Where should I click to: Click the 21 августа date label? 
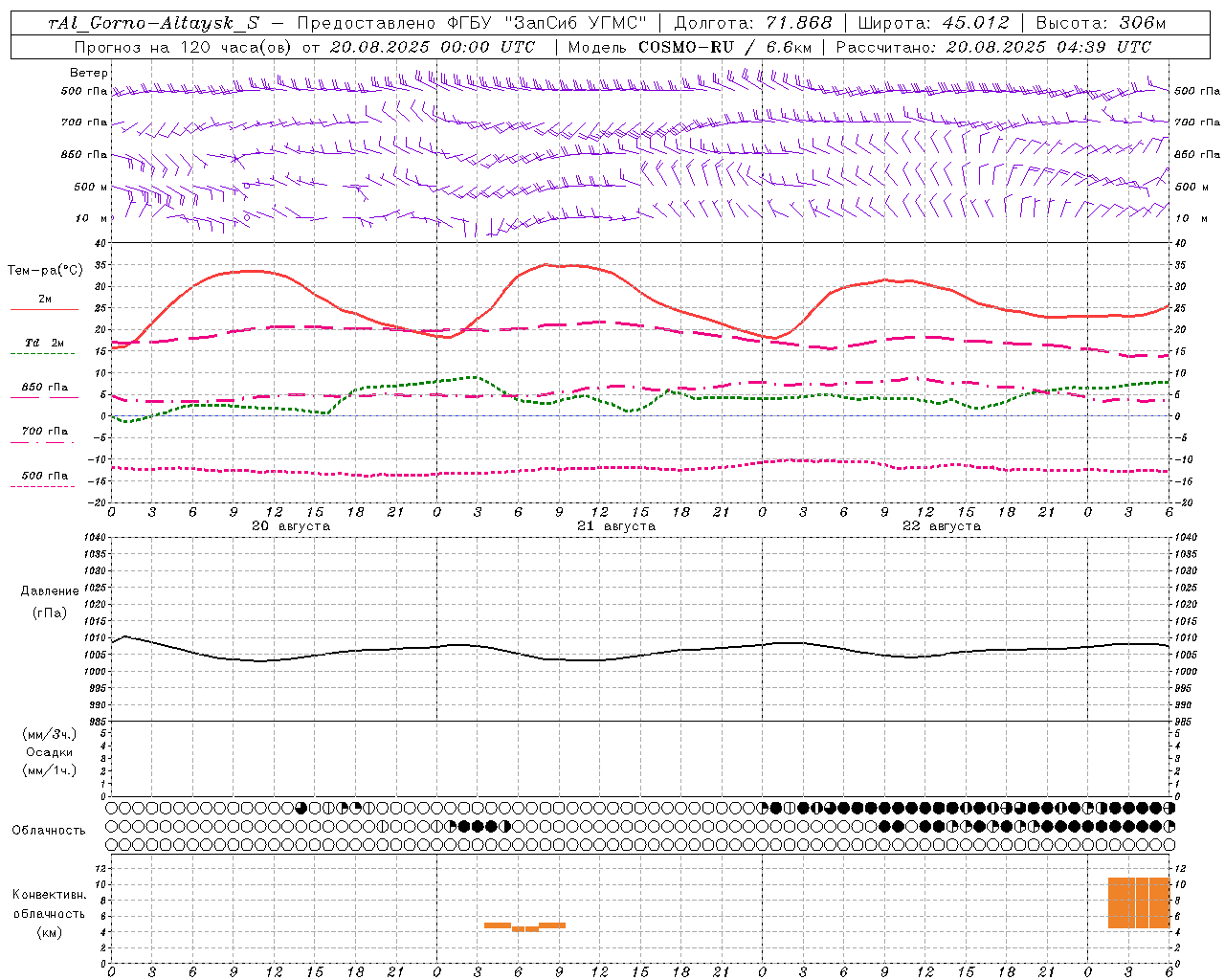616,526
